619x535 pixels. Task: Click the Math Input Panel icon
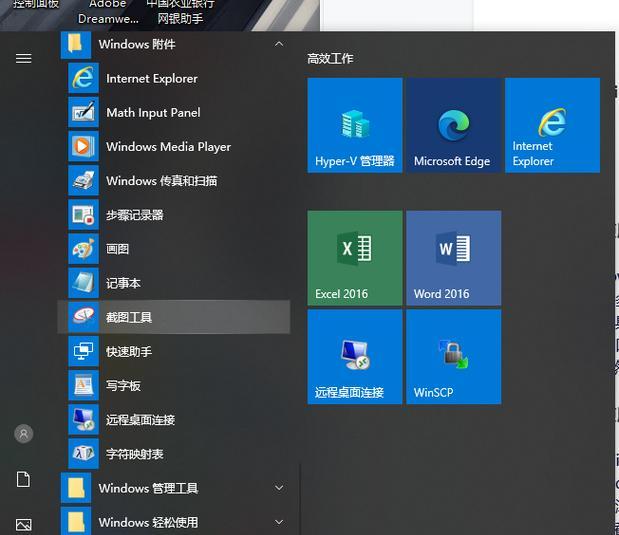coord(83,113)
